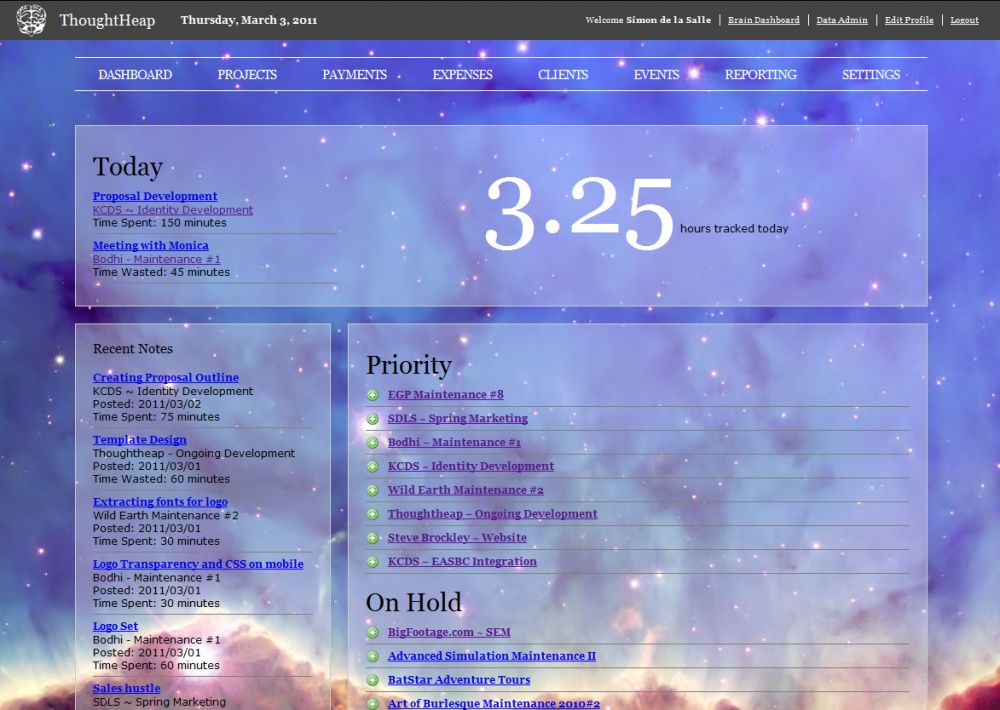The width and height of the screenshot is (1000, 710).
Task: Click green plus beside Steve Brockley ~ Website
Action: 372,538
